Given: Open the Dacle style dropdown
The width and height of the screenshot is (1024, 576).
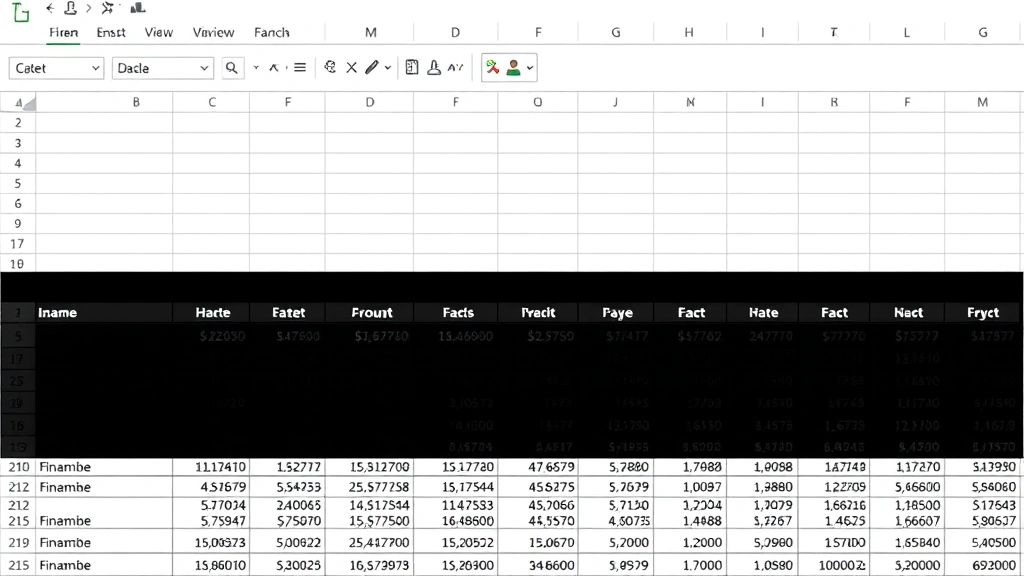Looking at the screenshot, I should coord(162,67).
